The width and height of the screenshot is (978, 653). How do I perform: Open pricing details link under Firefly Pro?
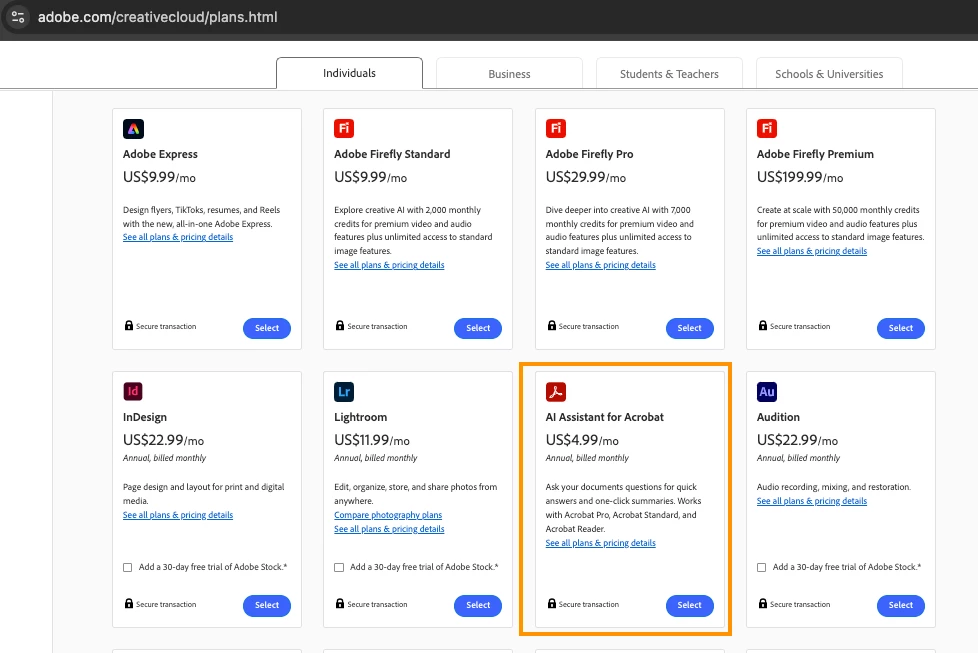point(601,265)
